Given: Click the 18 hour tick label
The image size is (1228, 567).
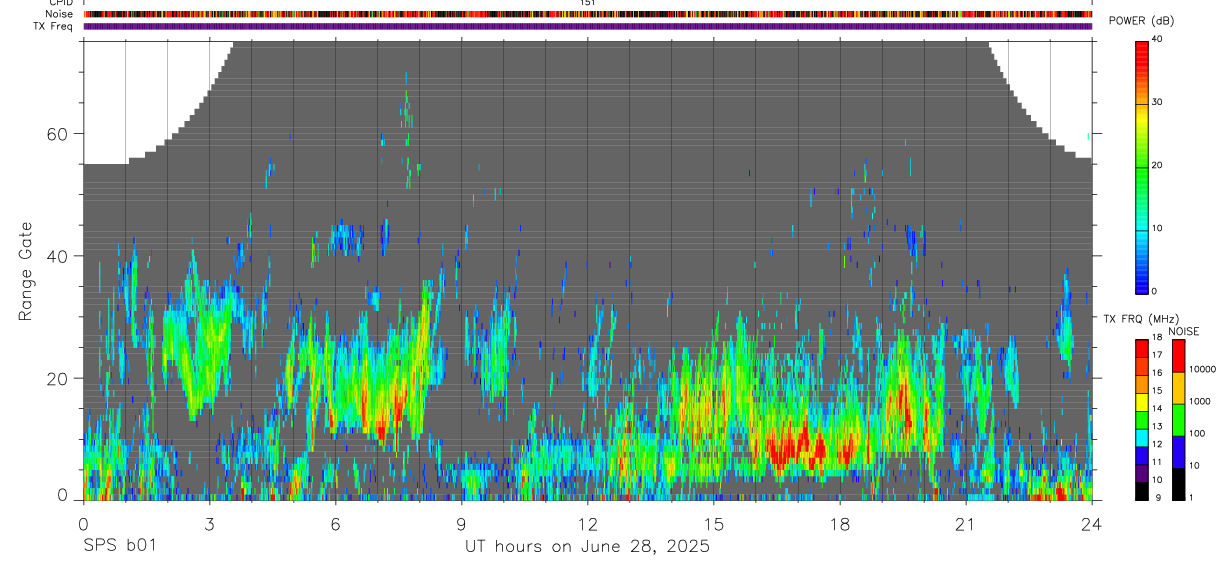Looking at the screenshot, I should click(x=840, y=524).
